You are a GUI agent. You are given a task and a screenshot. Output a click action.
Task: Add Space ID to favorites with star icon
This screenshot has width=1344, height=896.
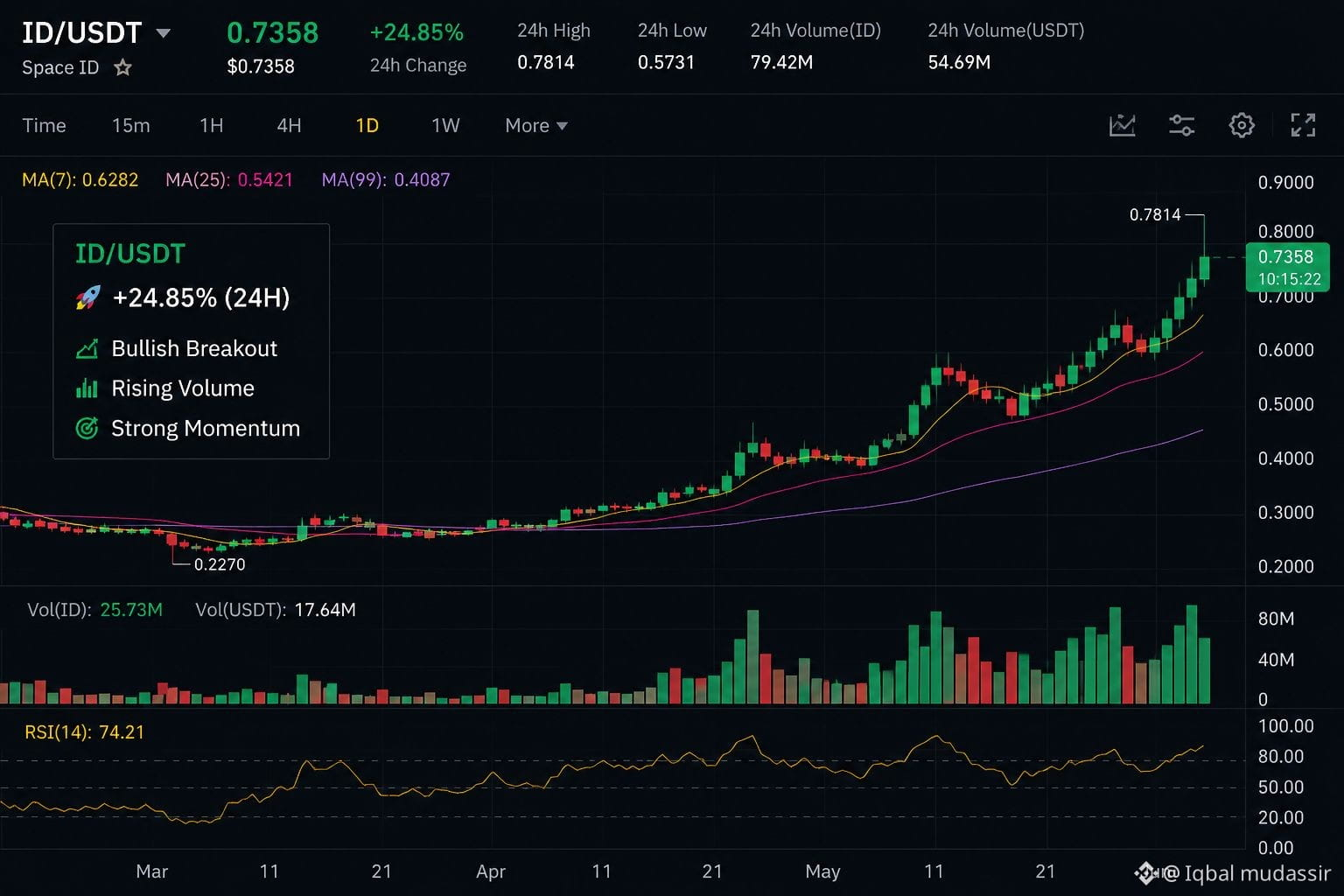click(x=122, y=67)
